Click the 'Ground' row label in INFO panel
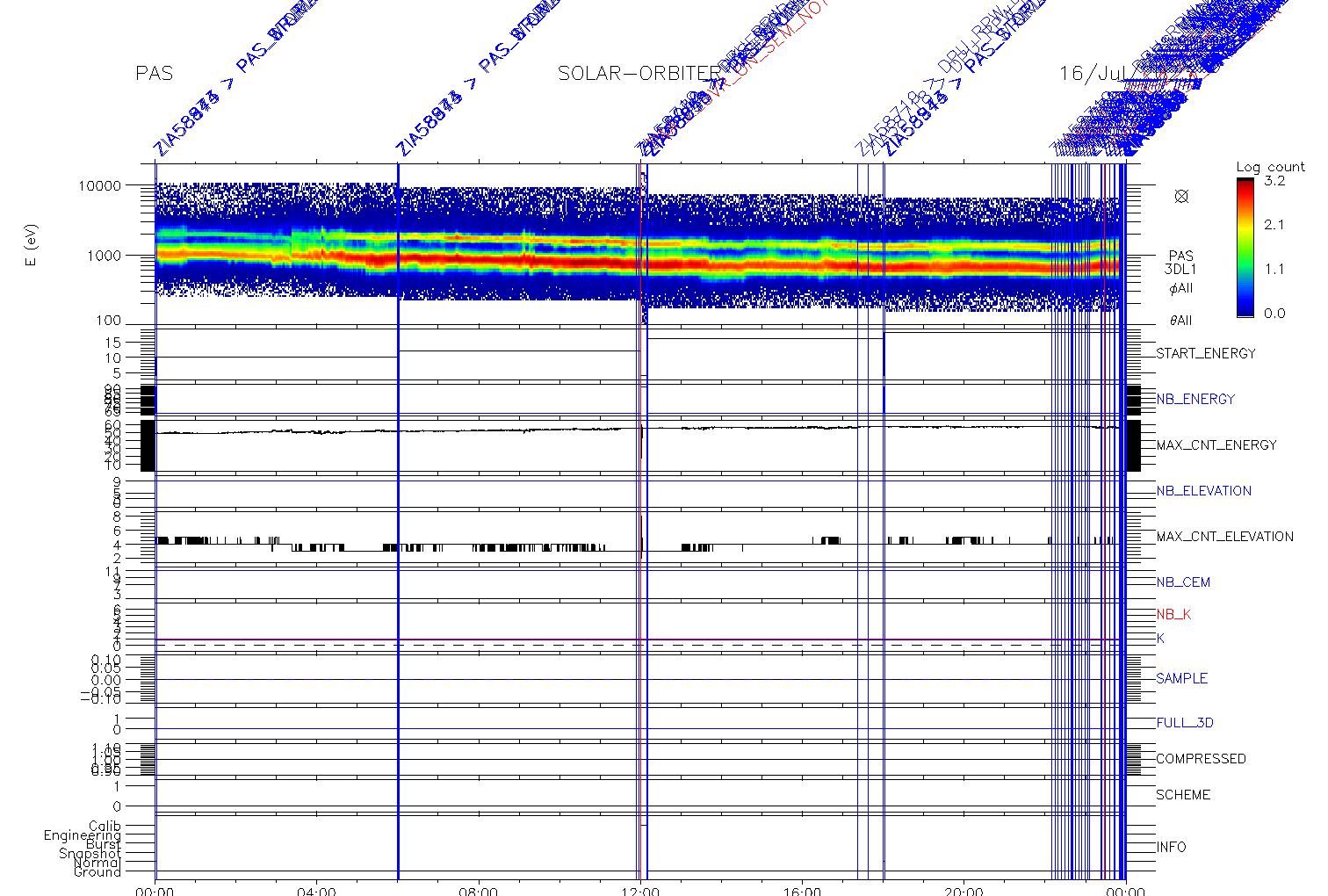 tap(97, 871)
